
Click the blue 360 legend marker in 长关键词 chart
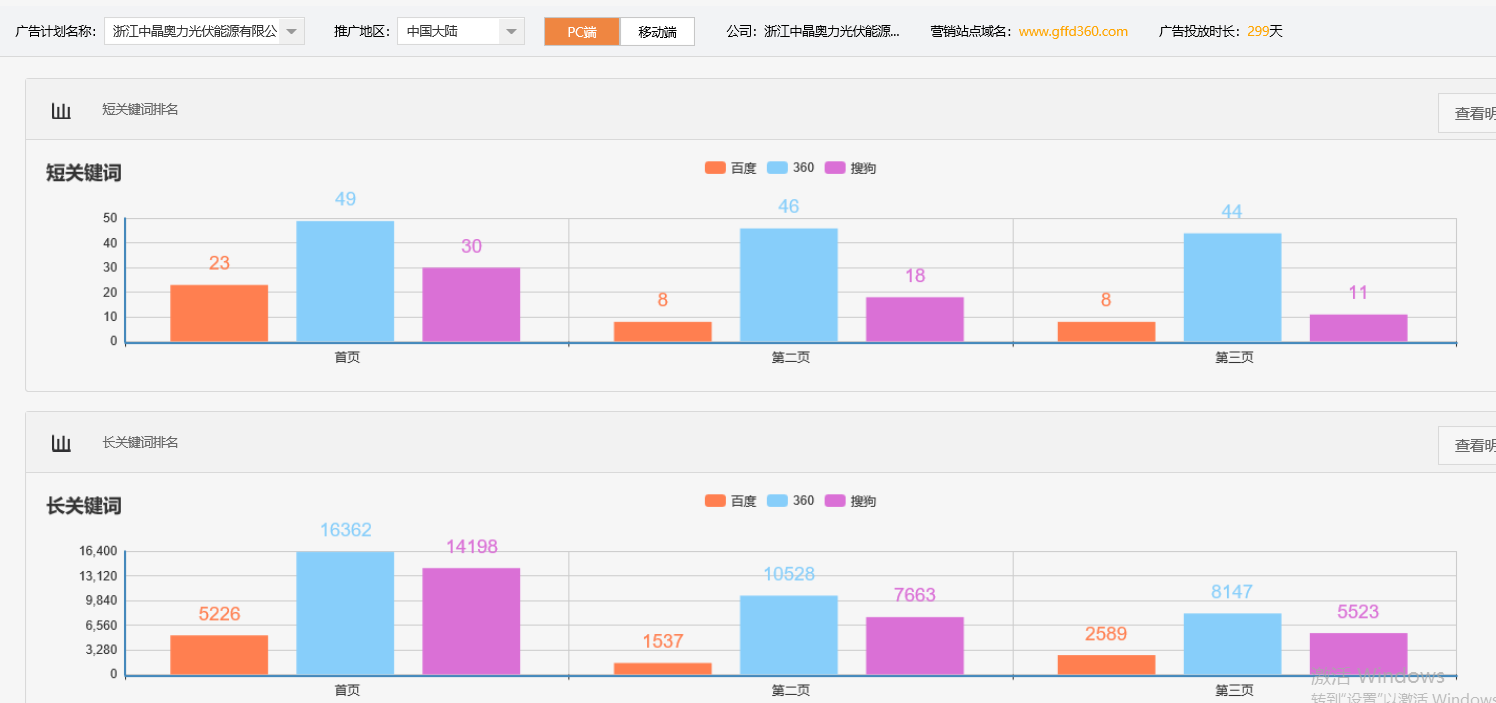tap(779, 500)
